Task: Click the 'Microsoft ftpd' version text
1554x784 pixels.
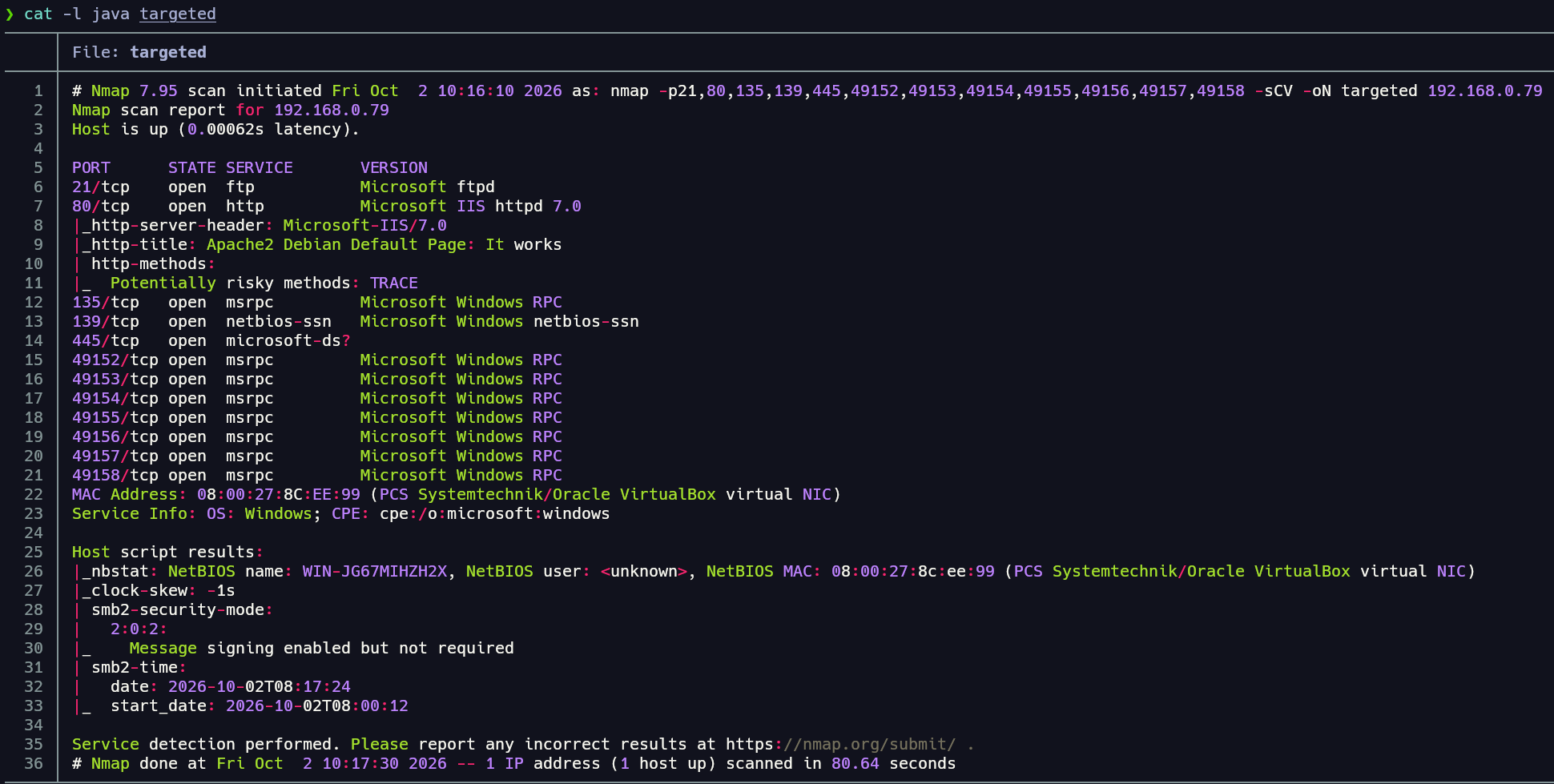Action: click(x=428, y=187)
